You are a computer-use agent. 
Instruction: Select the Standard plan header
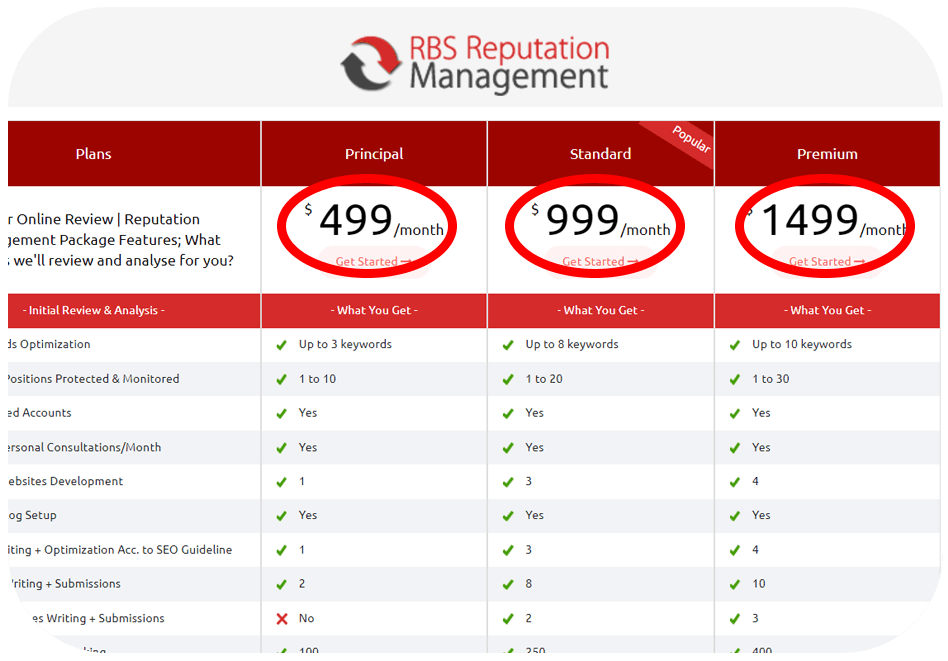click(x=600, y=154)
